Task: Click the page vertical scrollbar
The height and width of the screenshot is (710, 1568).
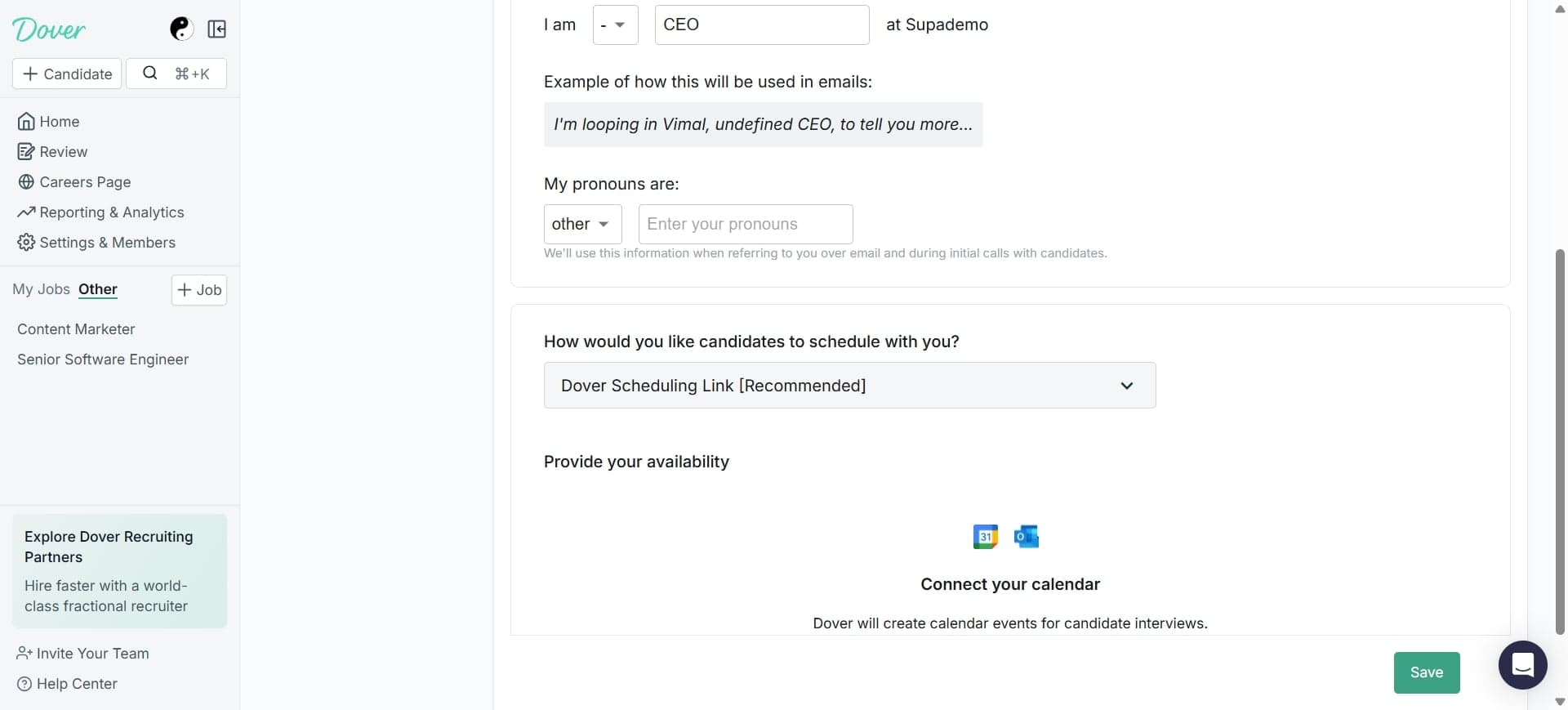Action: [x=1560, y=441]
